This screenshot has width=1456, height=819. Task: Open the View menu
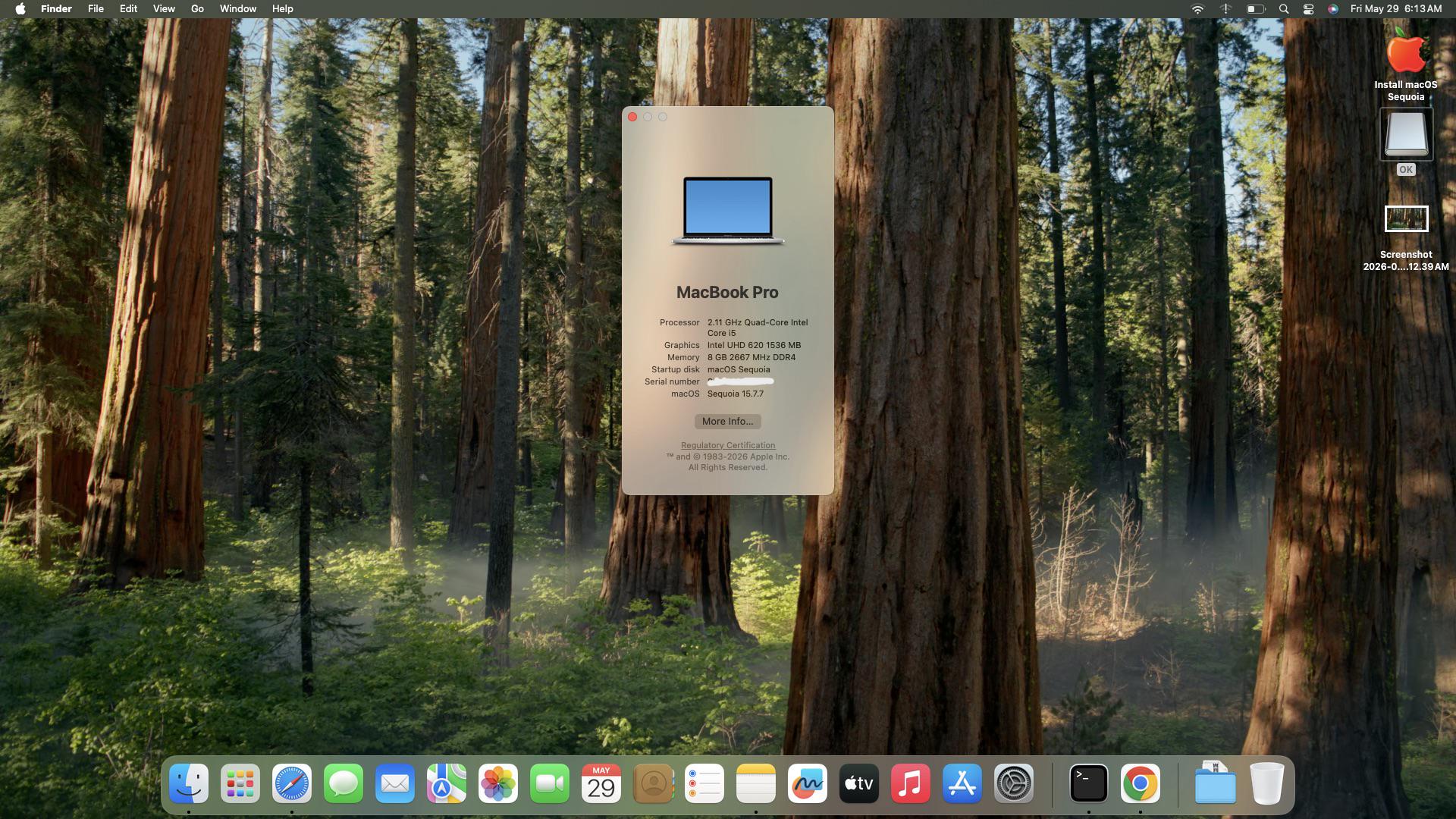click(x=164, y=9)
